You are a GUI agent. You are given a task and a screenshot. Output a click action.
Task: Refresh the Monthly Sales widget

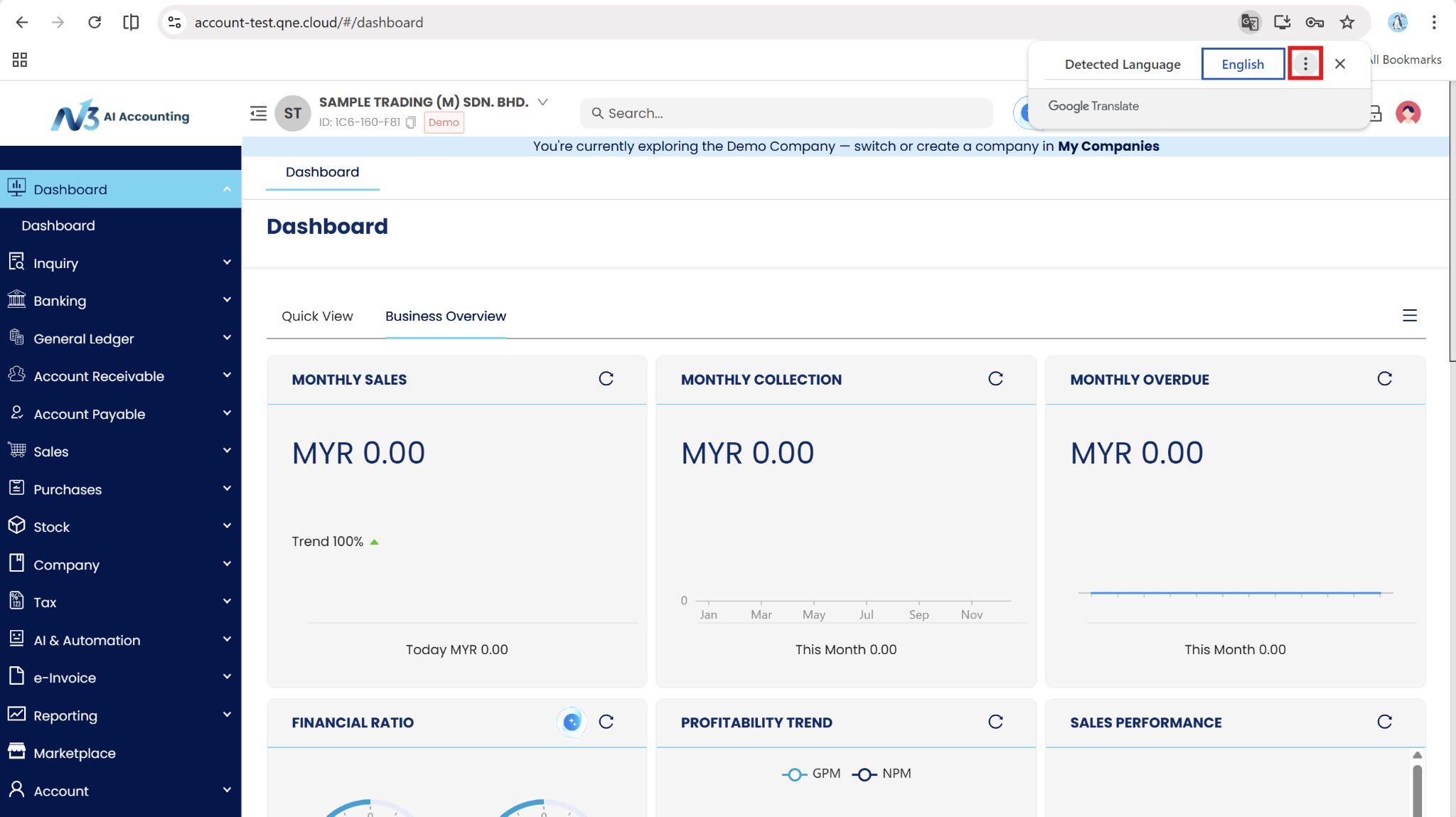[x=606, y=379]
